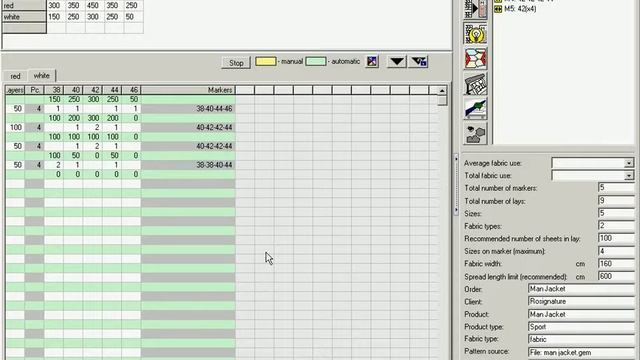
Task: Switch to the red fabric tab
Action: pos(15,76)
